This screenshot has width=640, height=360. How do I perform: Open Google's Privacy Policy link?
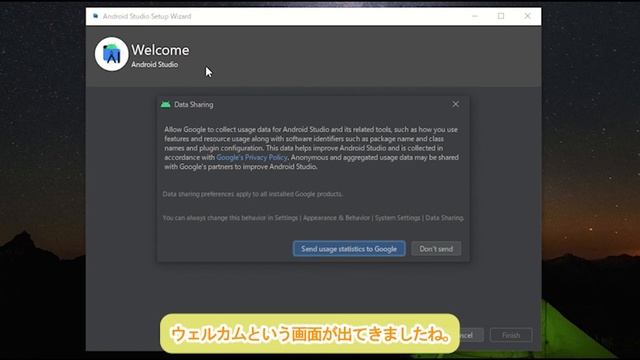tap(252, 157)
